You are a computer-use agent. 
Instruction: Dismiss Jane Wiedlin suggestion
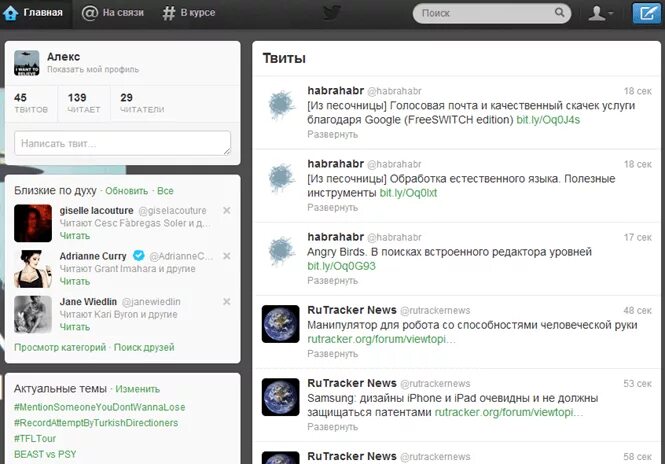227,302
